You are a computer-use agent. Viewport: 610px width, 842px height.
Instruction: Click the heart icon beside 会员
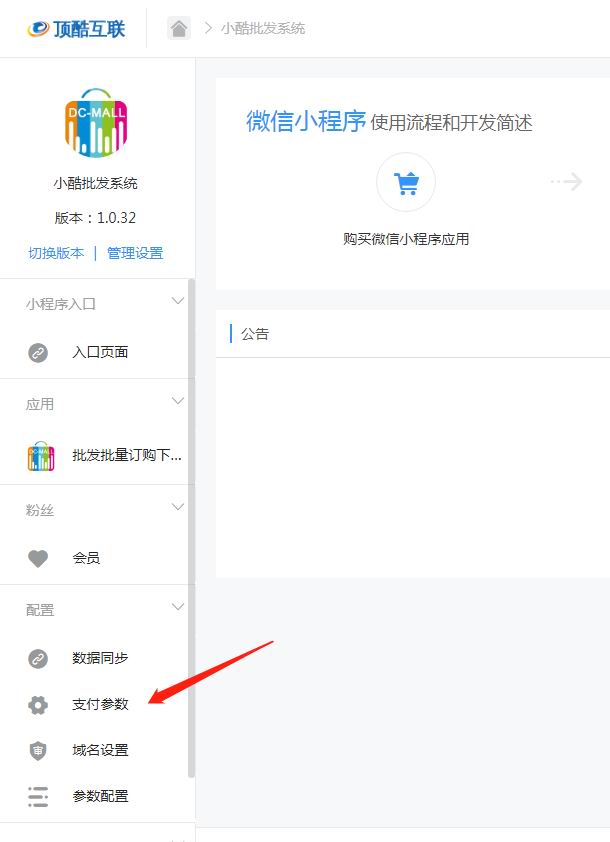click(38, 558)
